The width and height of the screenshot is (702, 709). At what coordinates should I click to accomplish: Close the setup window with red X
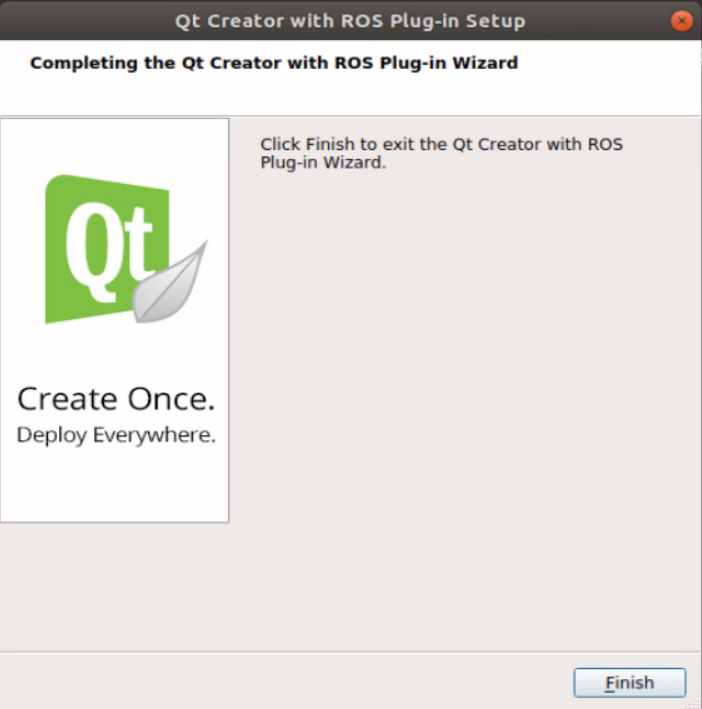point(682,21)
